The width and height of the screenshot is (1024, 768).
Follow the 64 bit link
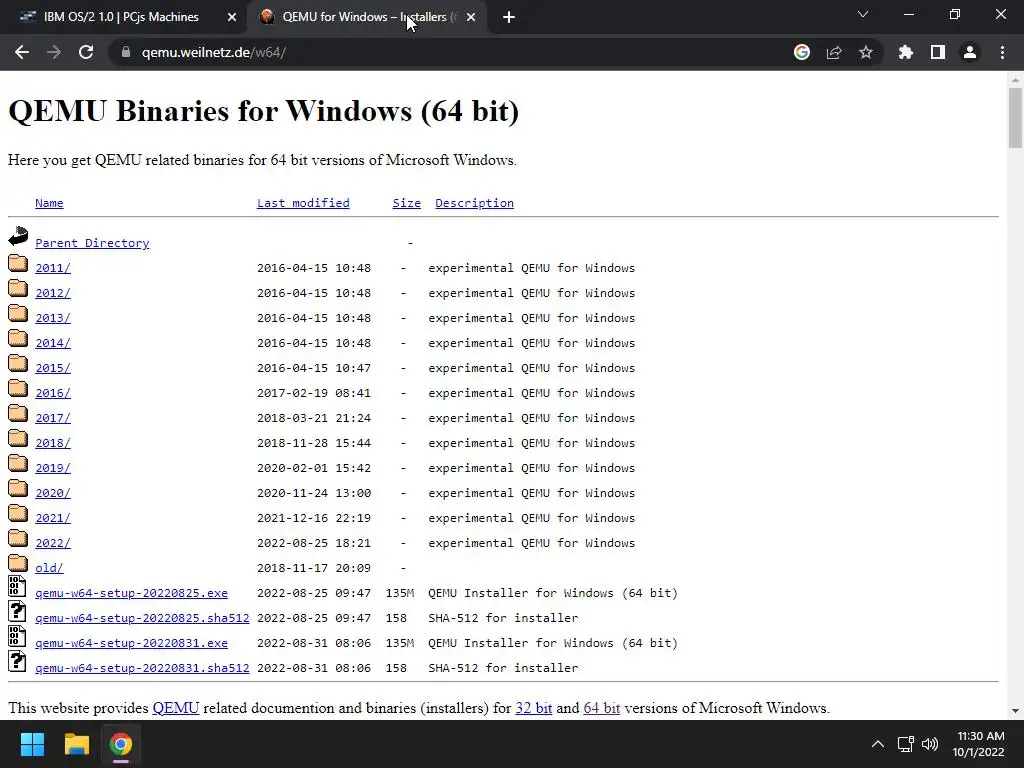pos(601,708)
